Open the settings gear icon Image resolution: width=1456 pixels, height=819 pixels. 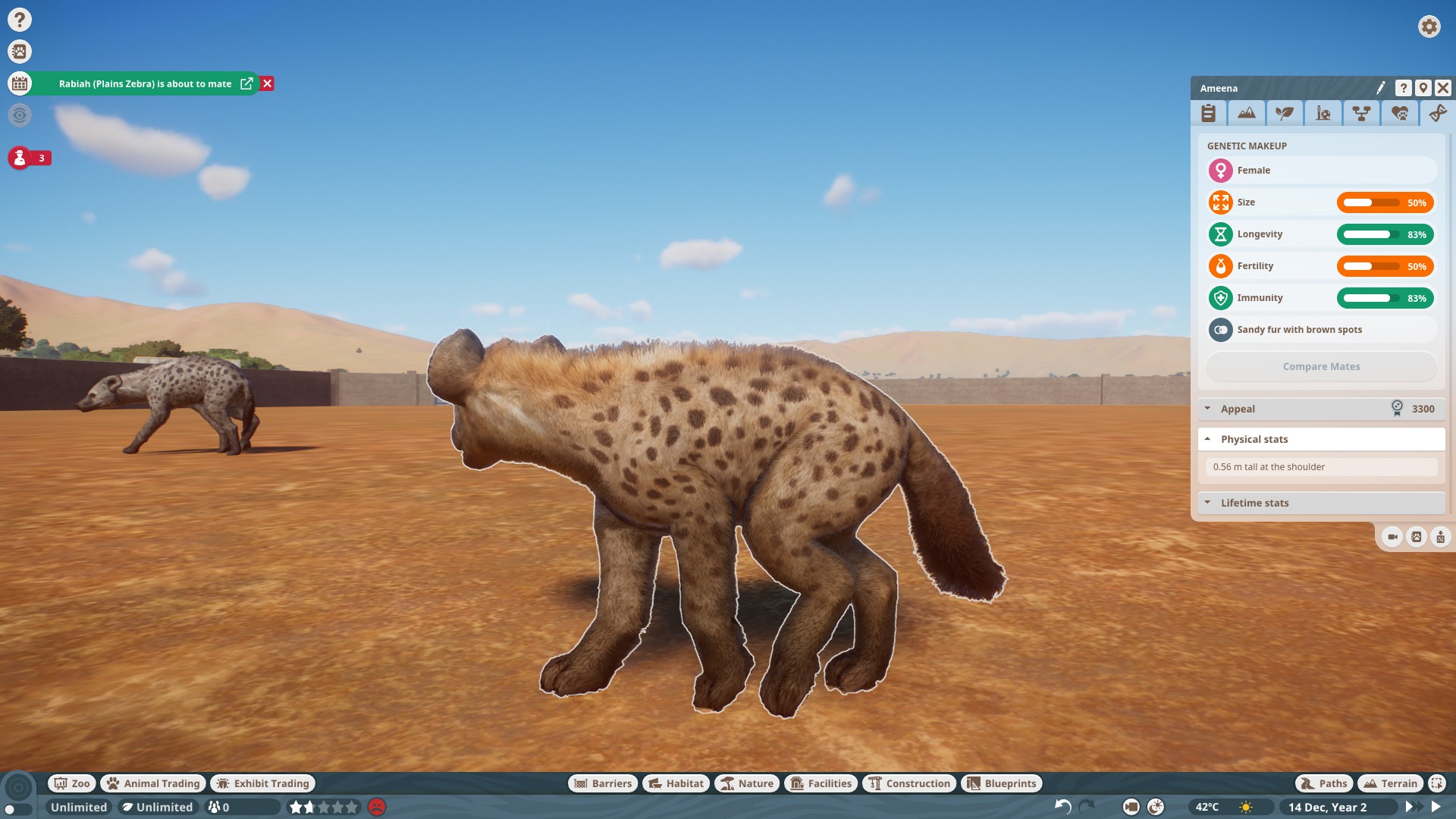click(1429, 27)
